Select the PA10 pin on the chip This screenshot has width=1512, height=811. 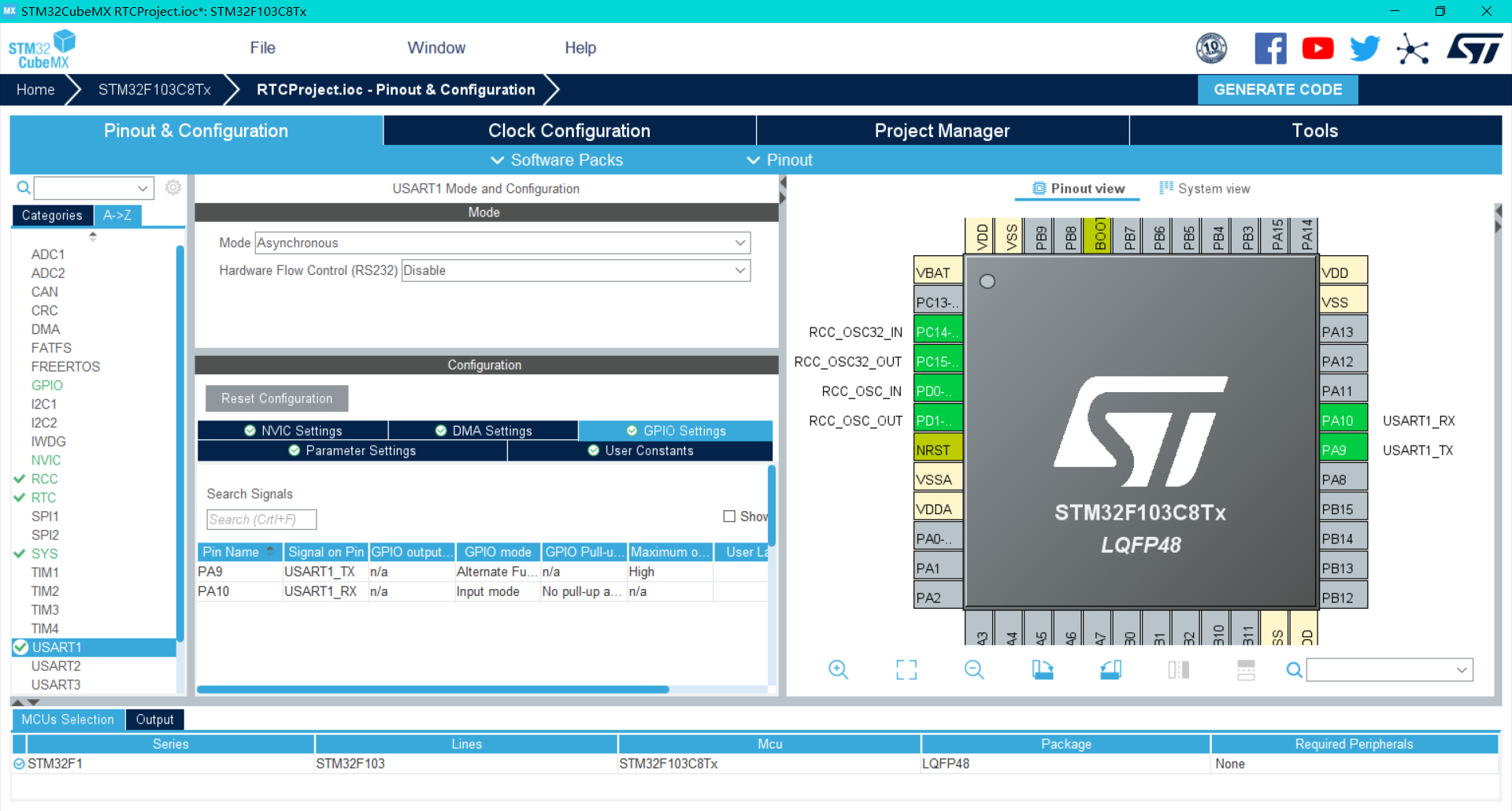[1342, 420]
